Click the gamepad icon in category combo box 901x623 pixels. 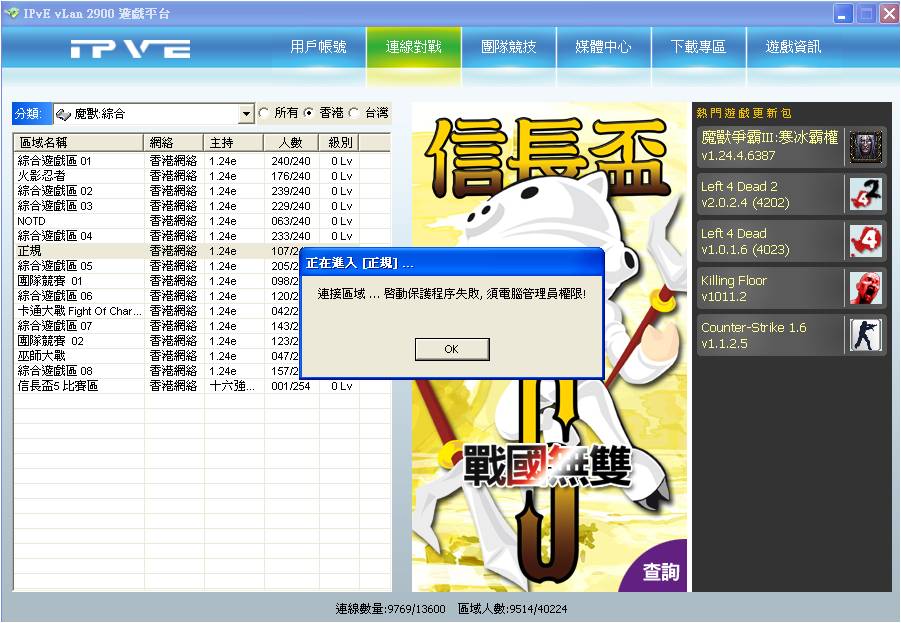(63, 114)
